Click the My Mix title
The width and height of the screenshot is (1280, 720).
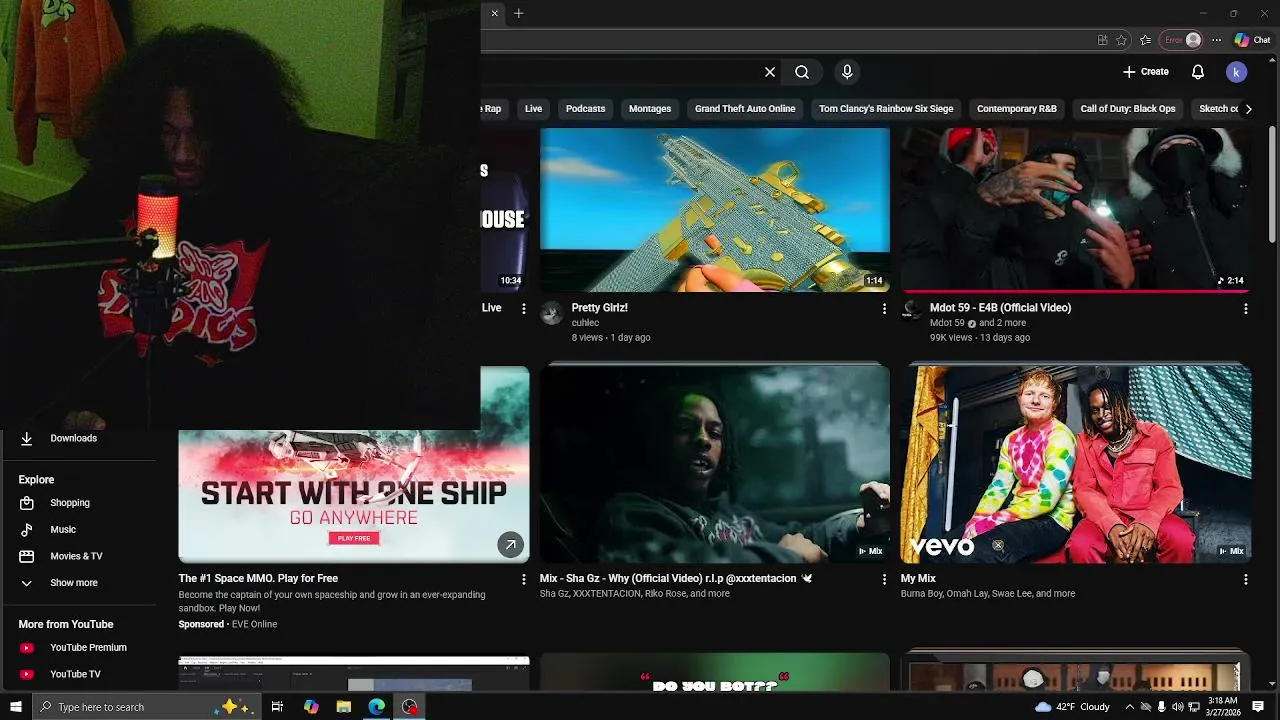point(918,579)
